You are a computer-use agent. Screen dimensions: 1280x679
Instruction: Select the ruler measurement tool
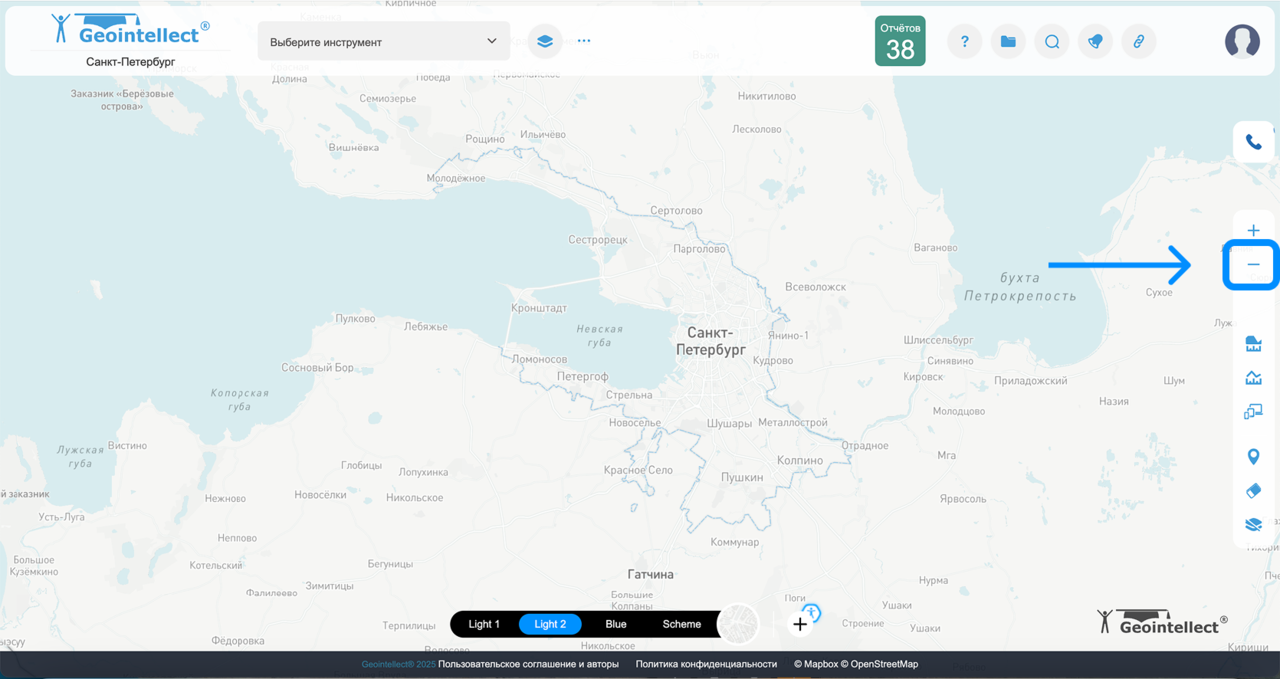tap(1253, 345)
